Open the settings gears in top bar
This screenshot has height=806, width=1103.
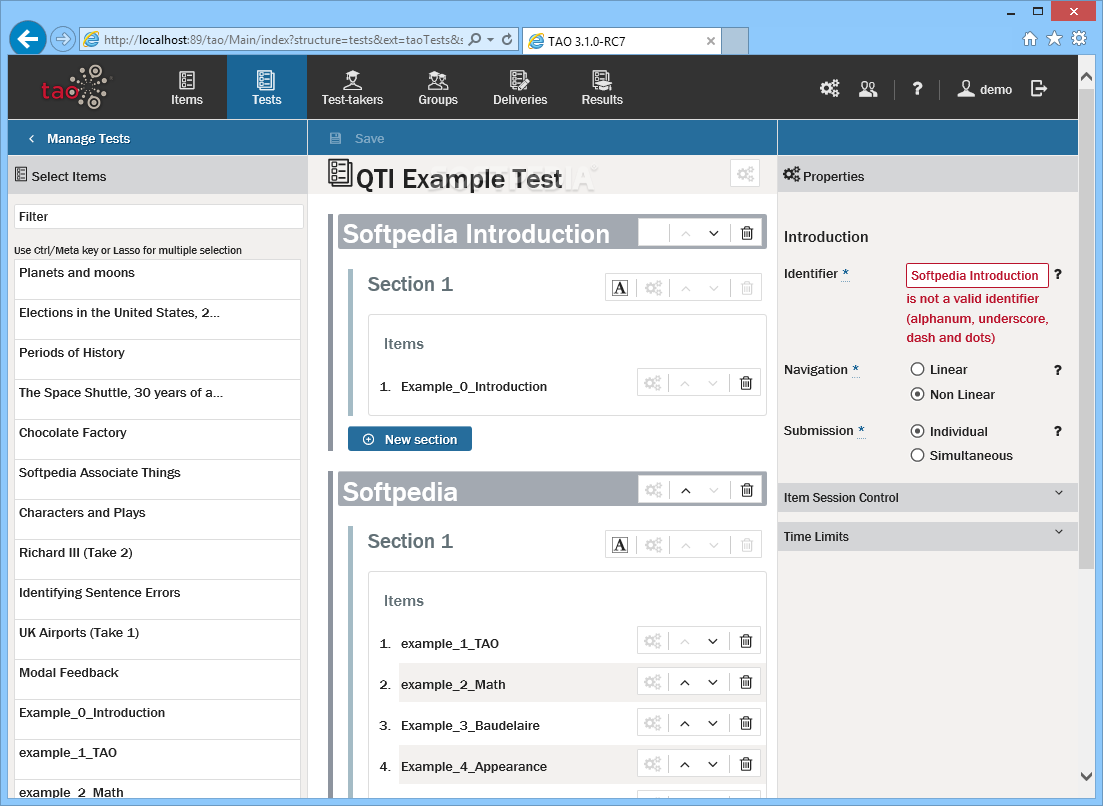(829, 89)
